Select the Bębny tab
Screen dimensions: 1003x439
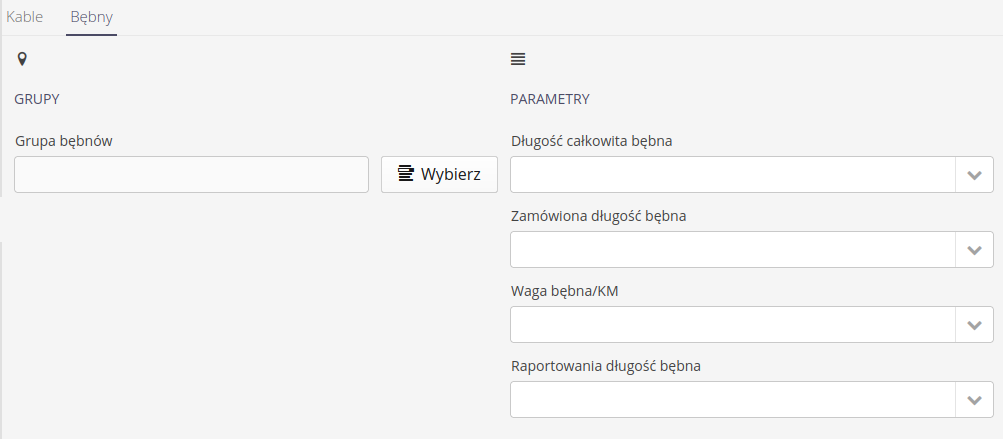(x=91, y=18)
